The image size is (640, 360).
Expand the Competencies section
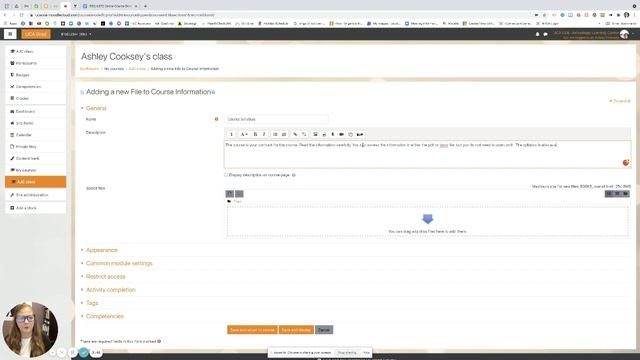point(104,316)
